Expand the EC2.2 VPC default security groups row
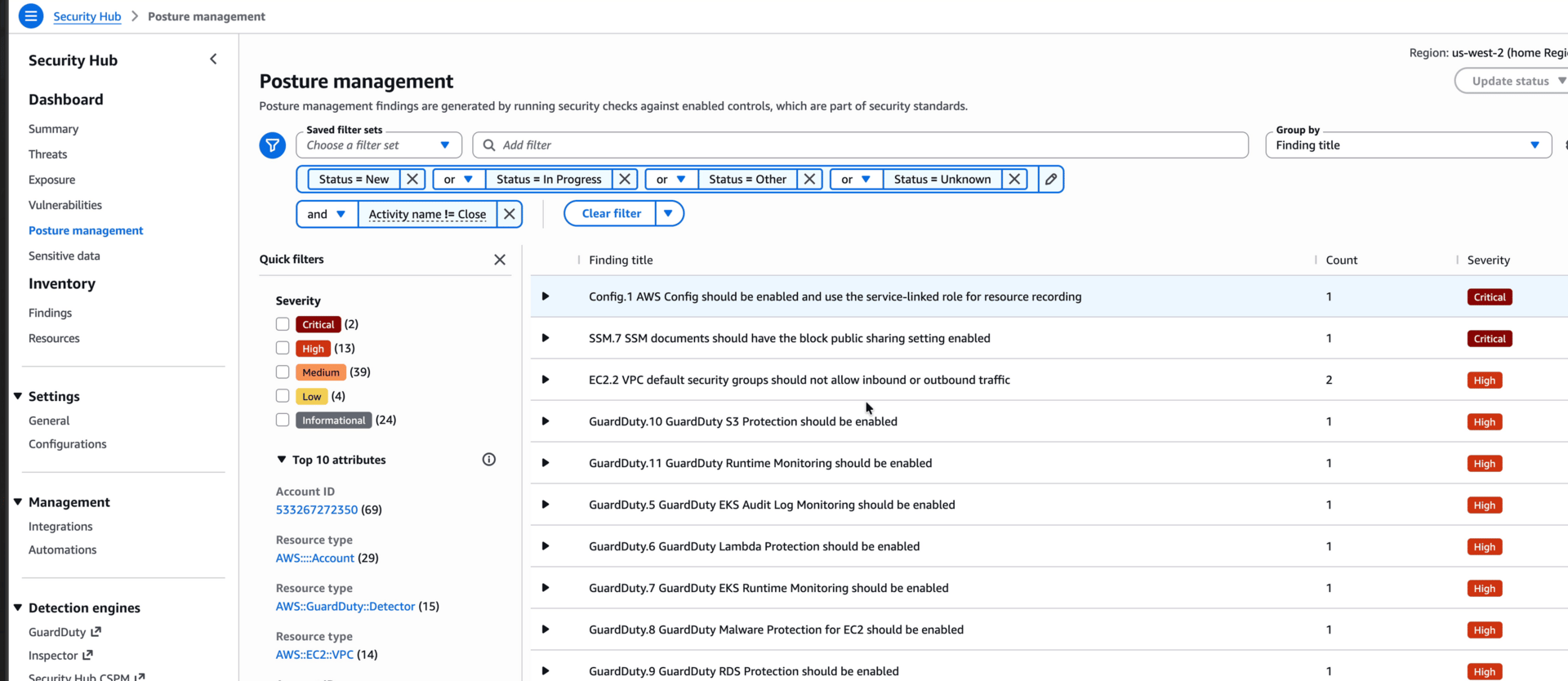This screenshot has width=1568, height=681. [x=546, y=380]
